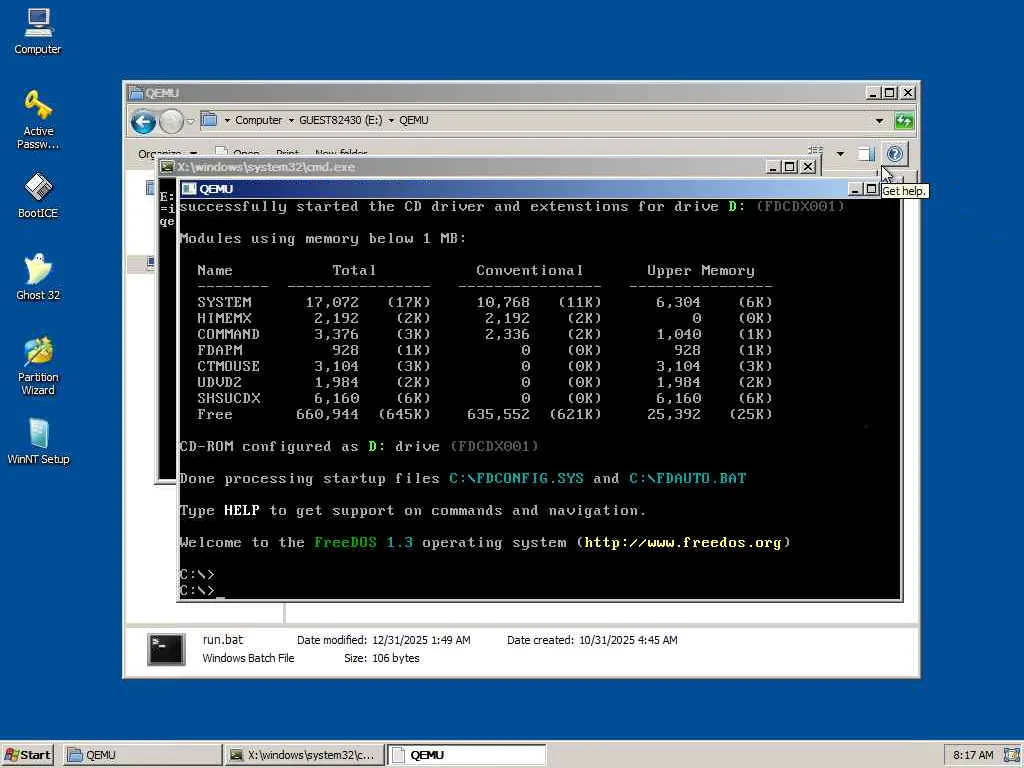Select Computer in the address breadcrumb
1024x768 pixels.
coord(259,120)
